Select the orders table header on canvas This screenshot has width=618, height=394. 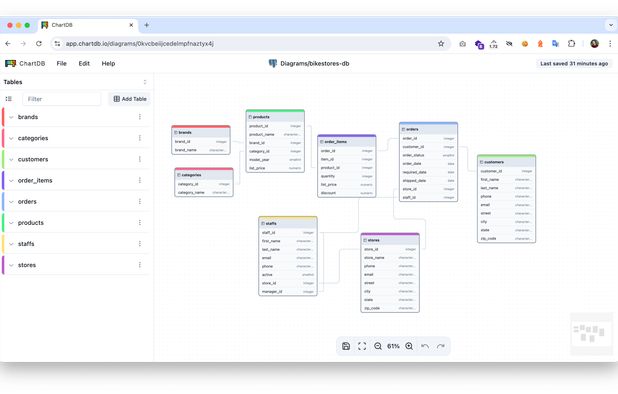click(428, 129)
